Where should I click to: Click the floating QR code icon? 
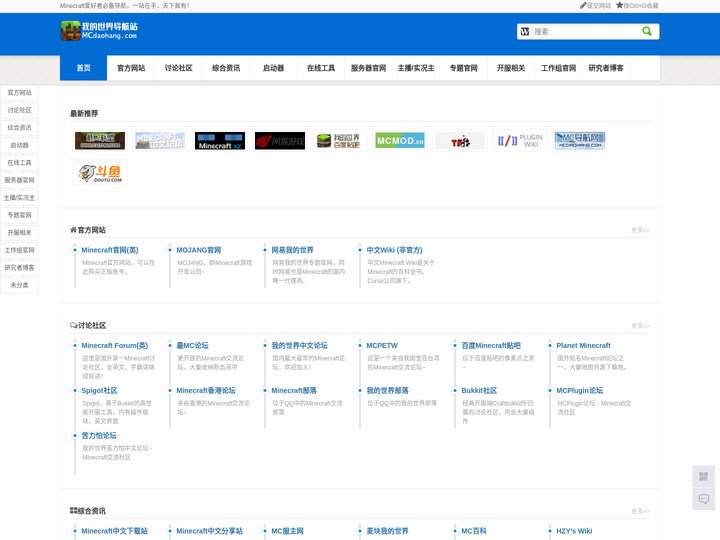(703, 477)
